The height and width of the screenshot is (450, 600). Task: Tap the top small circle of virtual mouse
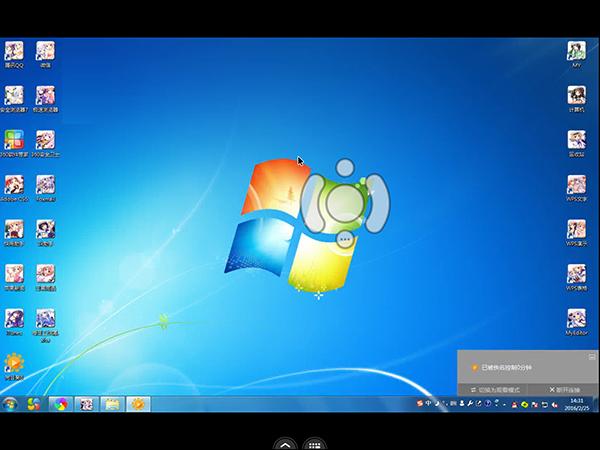click(x=345, y=168)
